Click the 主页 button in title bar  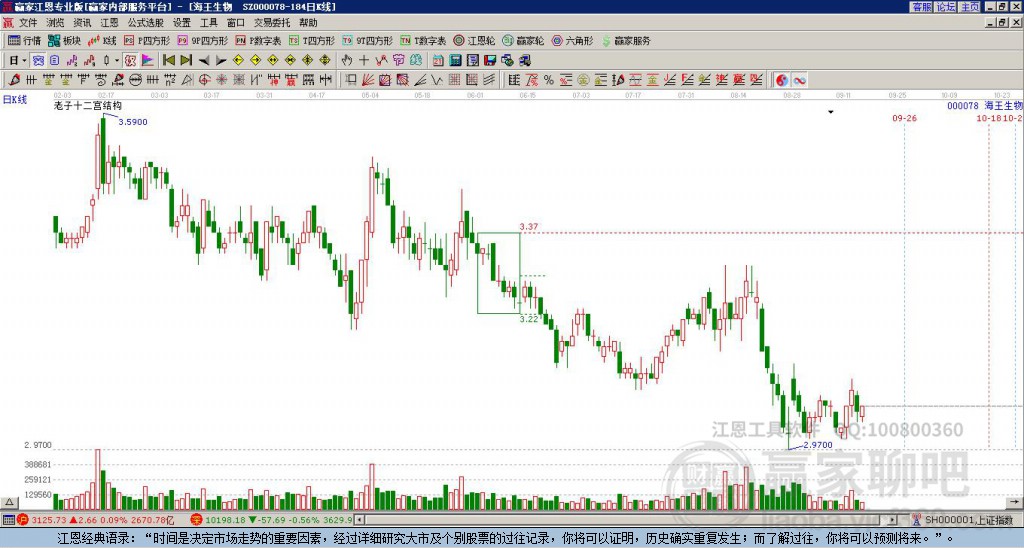[970, 7]
